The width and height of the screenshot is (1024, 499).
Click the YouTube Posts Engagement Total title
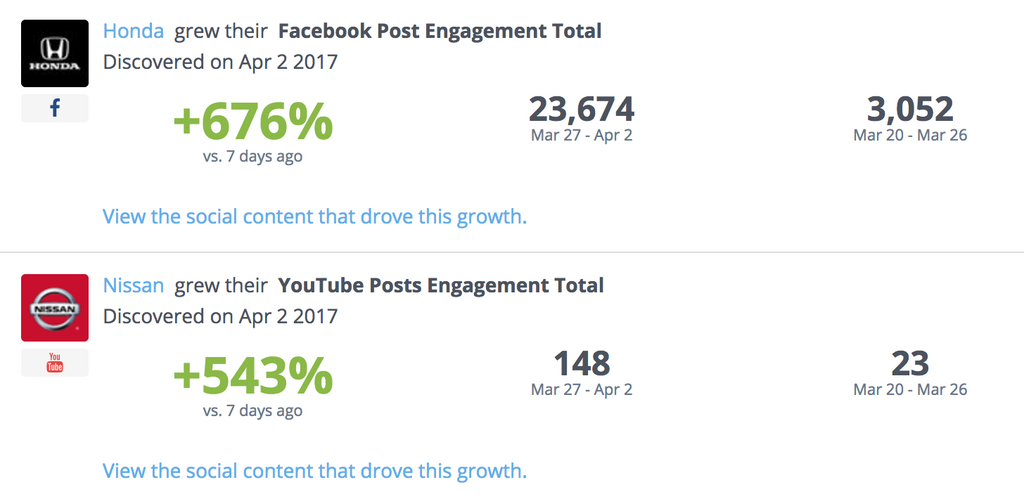pos(440,286)
